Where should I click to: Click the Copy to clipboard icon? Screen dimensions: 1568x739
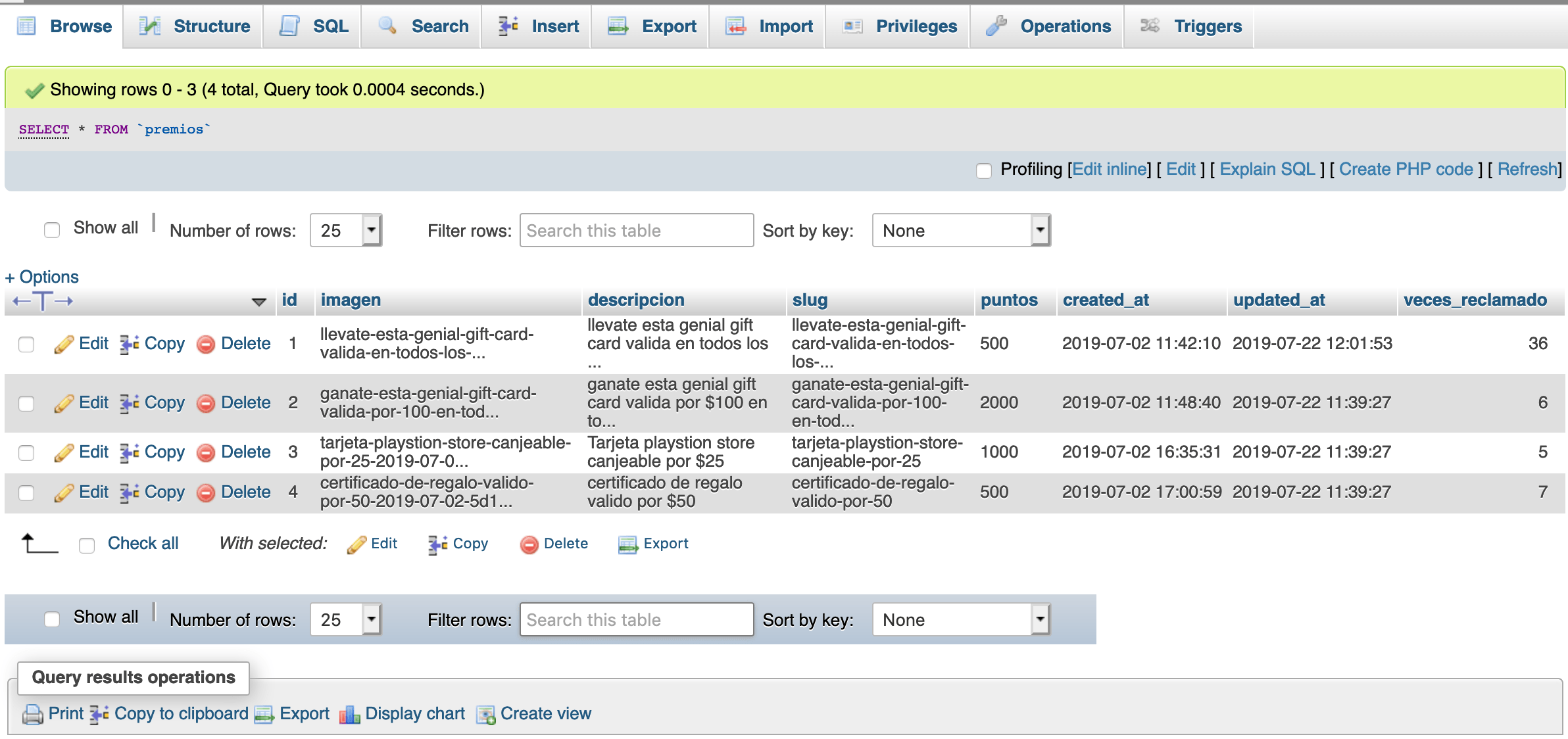pyautogui.click(x=99, y=714)
